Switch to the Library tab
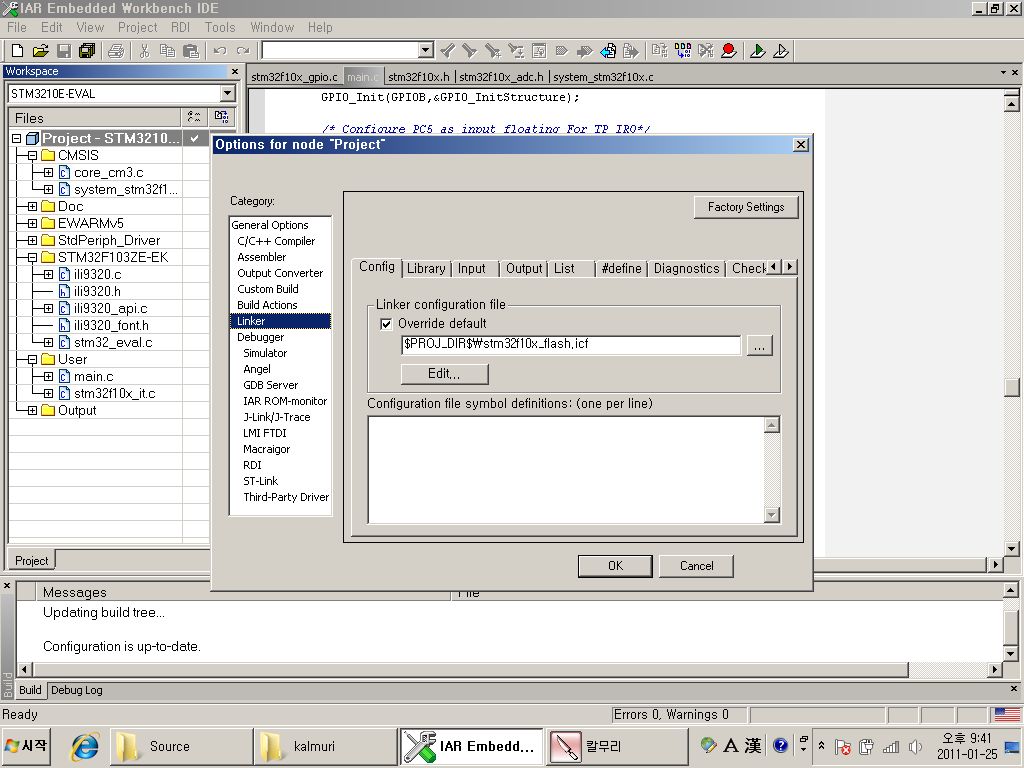The image size is (1024, 768). coord(426,268)
